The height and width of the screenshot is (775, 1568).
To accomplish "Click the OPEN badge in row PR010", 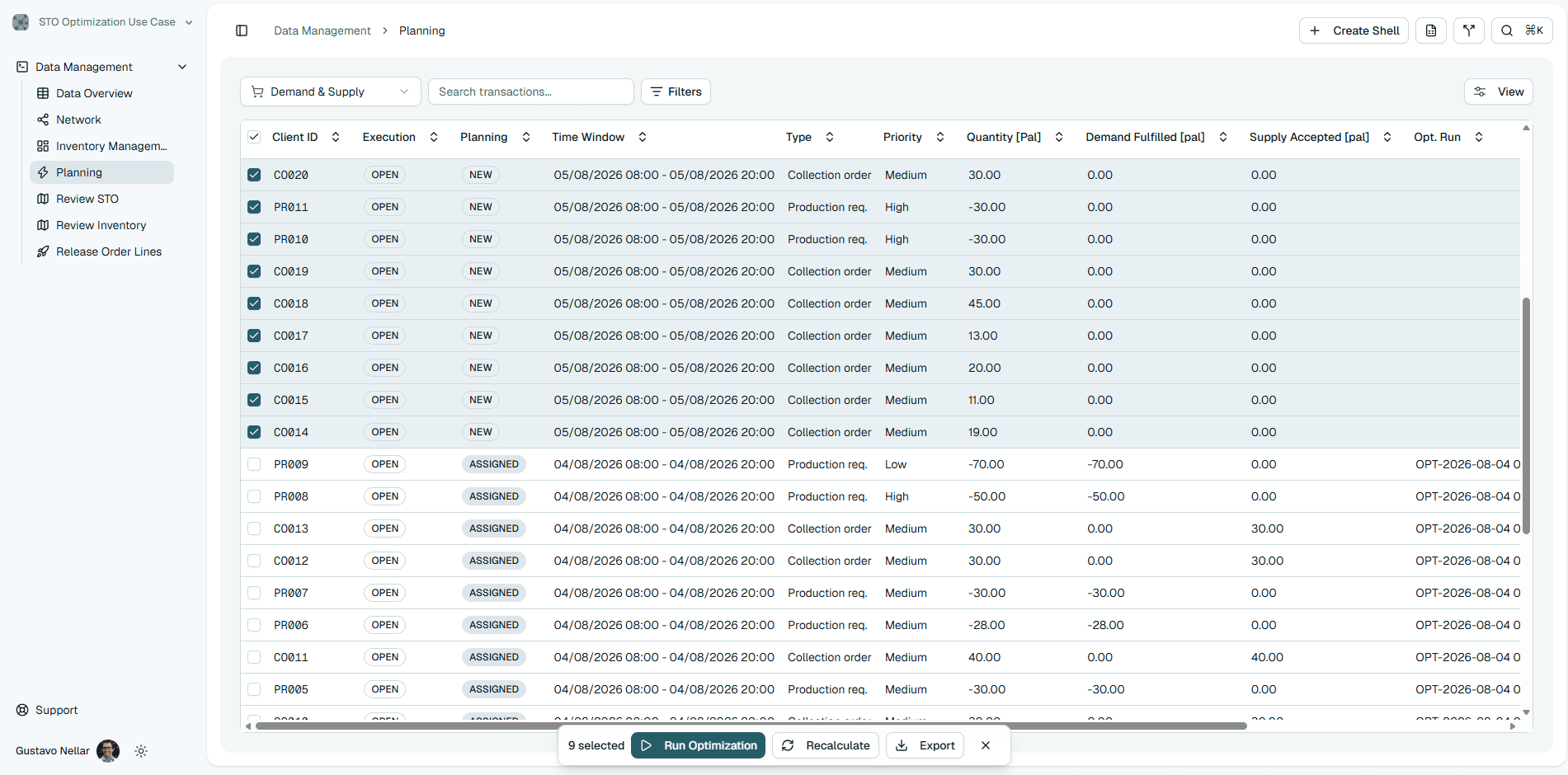I will (384, 239).
